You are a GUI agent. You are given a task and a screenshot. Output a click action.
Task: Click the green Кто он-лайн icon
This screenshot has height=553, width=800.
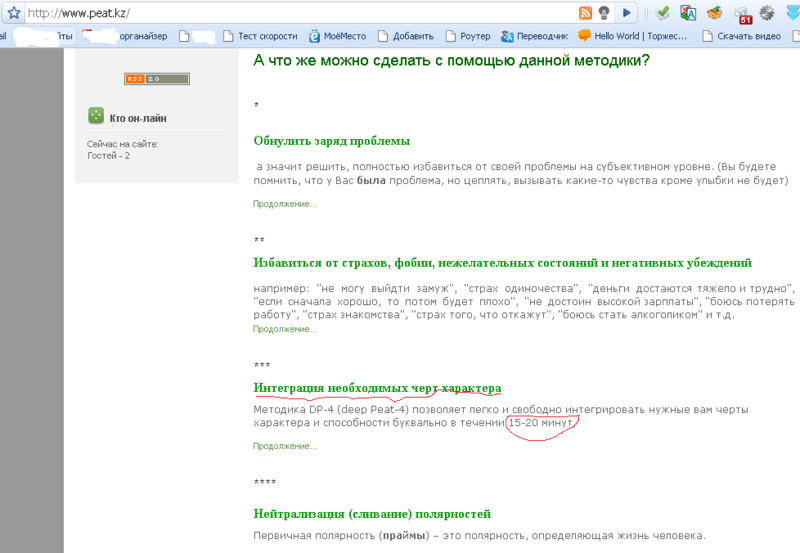[x=96, y=116]
